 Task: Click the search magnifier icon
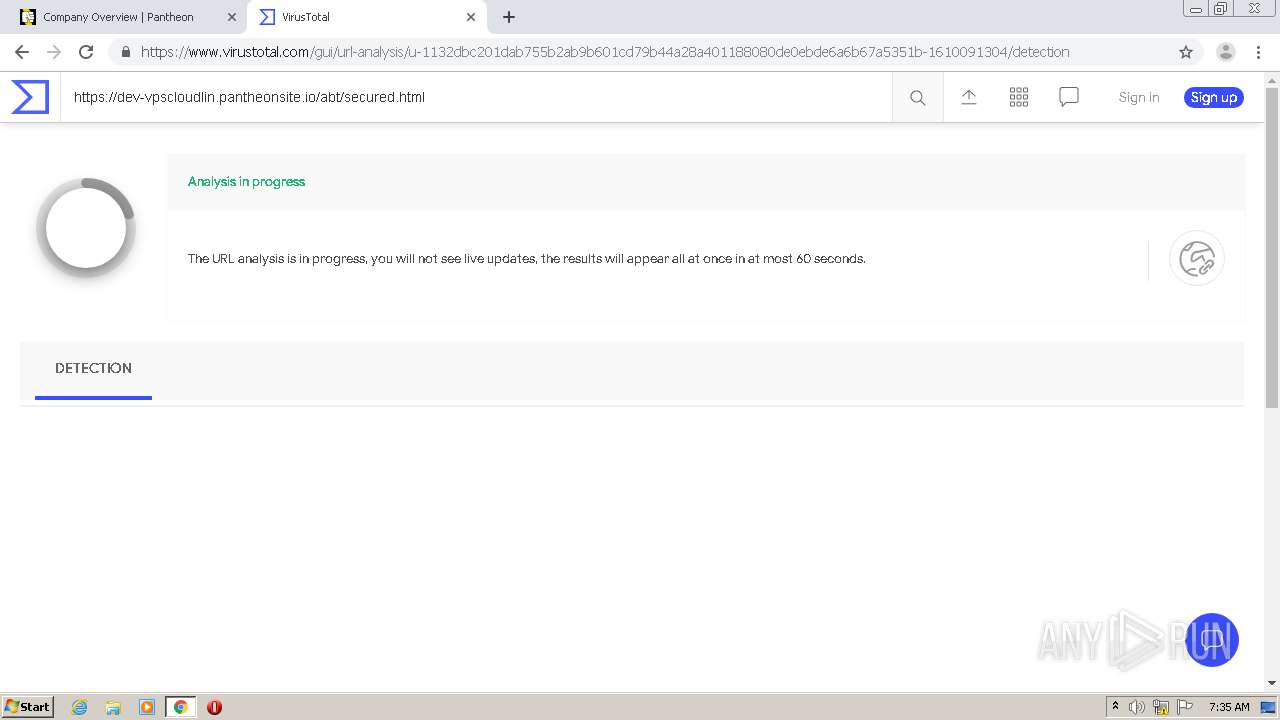pos(917,97)
